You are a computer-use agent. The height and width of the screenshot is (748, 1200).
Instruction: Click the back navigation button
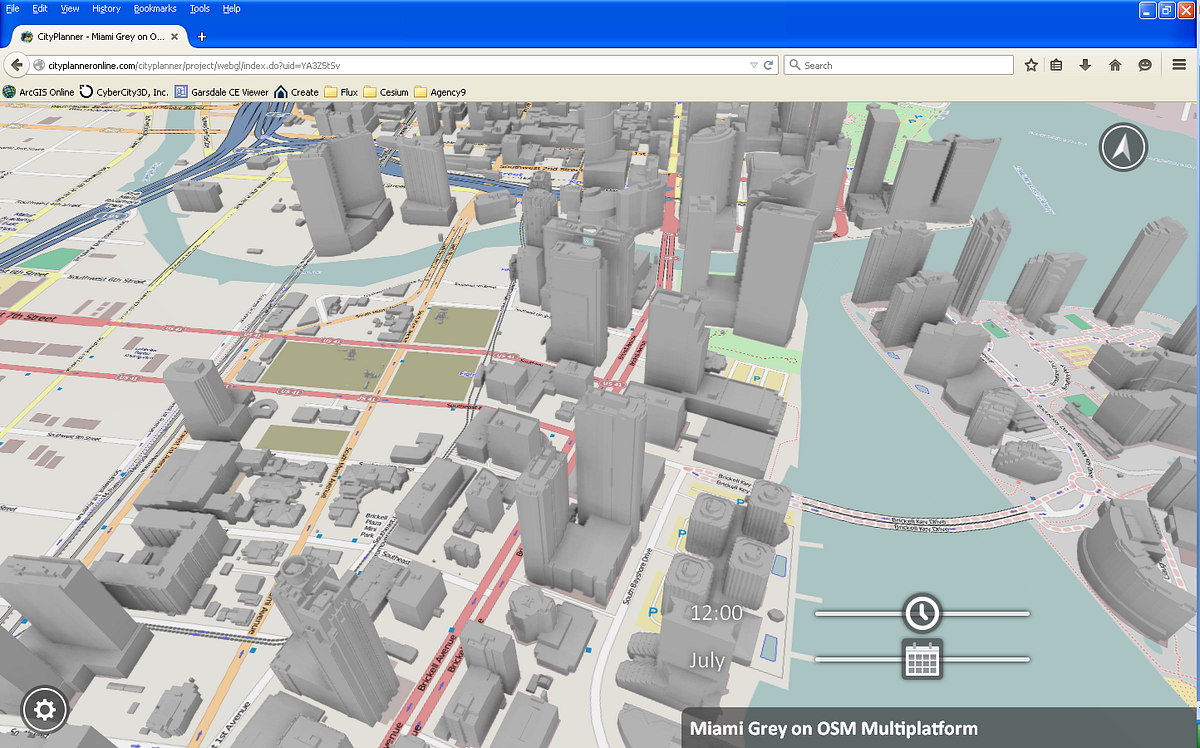(x=16, y=64)
